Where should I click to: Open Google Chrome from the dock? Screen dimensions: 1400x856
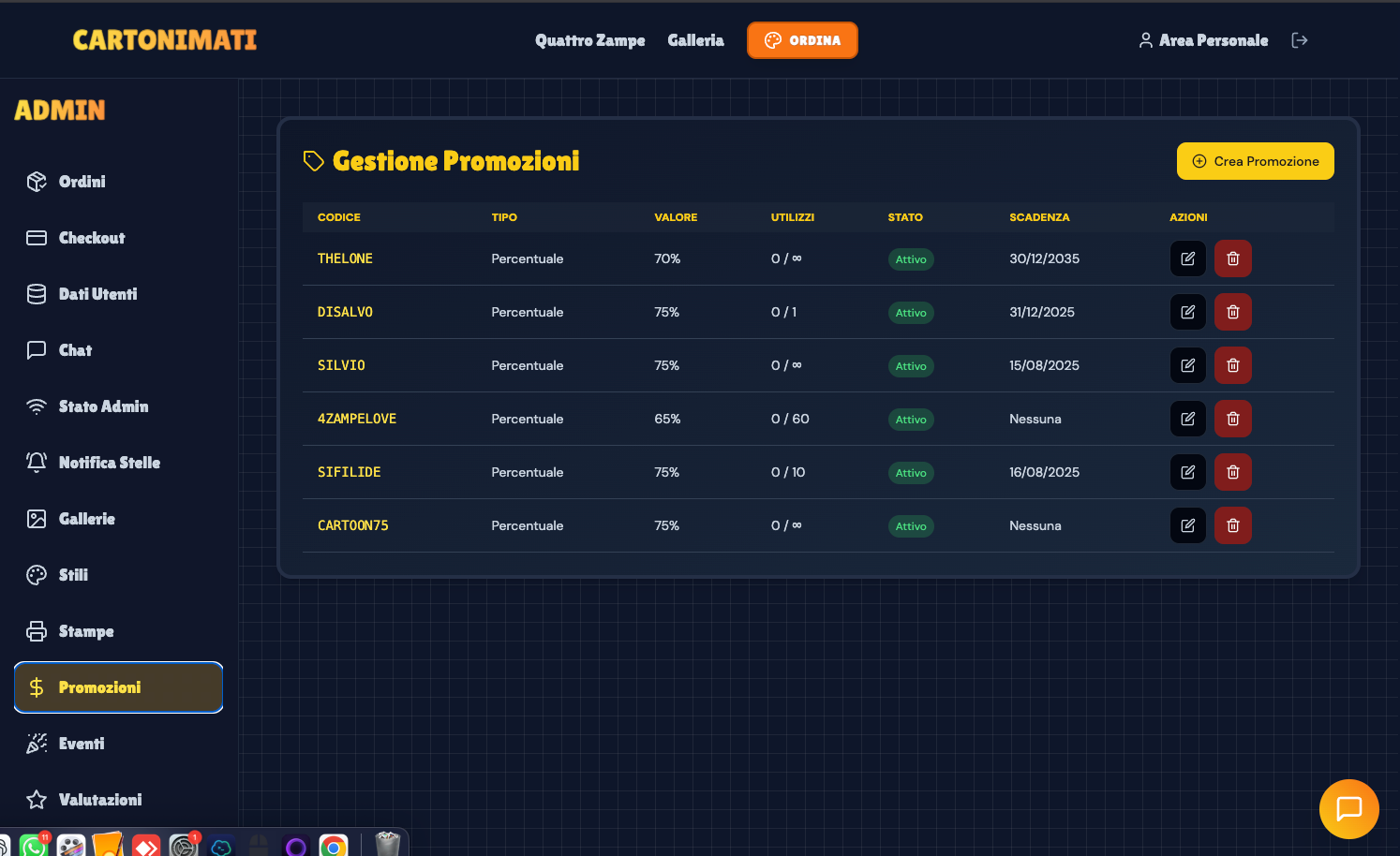(334, 846)
